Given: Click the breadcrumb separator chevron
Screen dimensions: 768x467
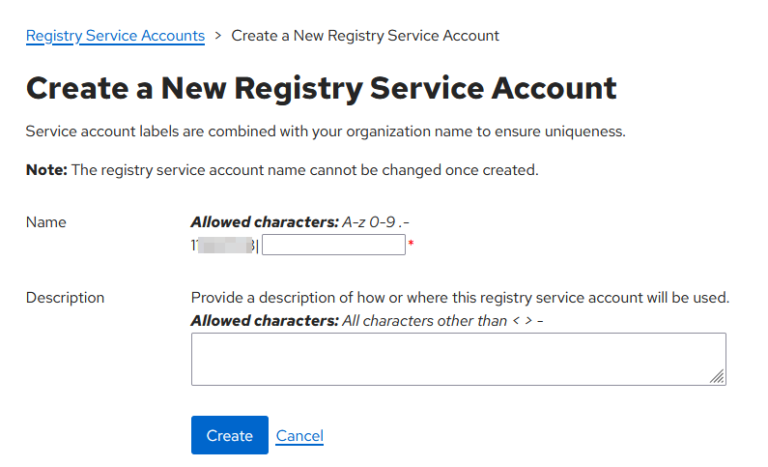Looking at the screenshot, I should coord(218,36).
